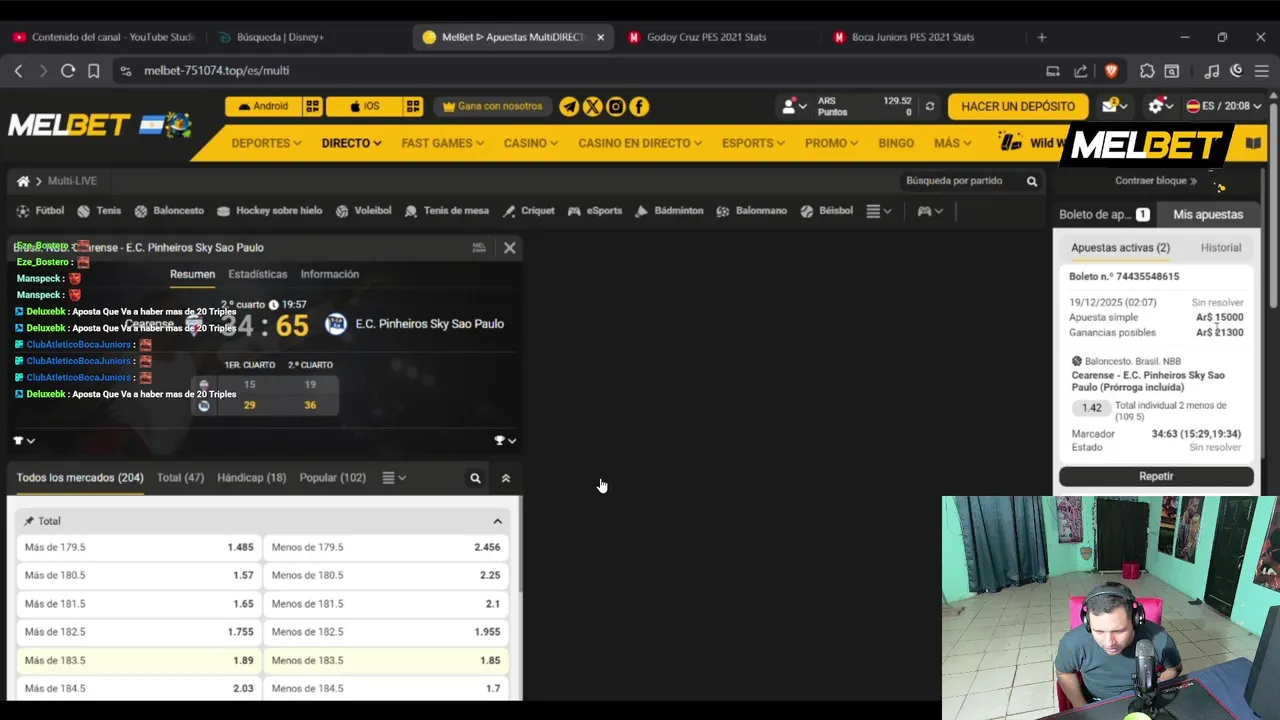The width and height of the screenshot is (1280, 720).
Task: Focus the Búsqueda por partido field
Action: coord(962,181)
